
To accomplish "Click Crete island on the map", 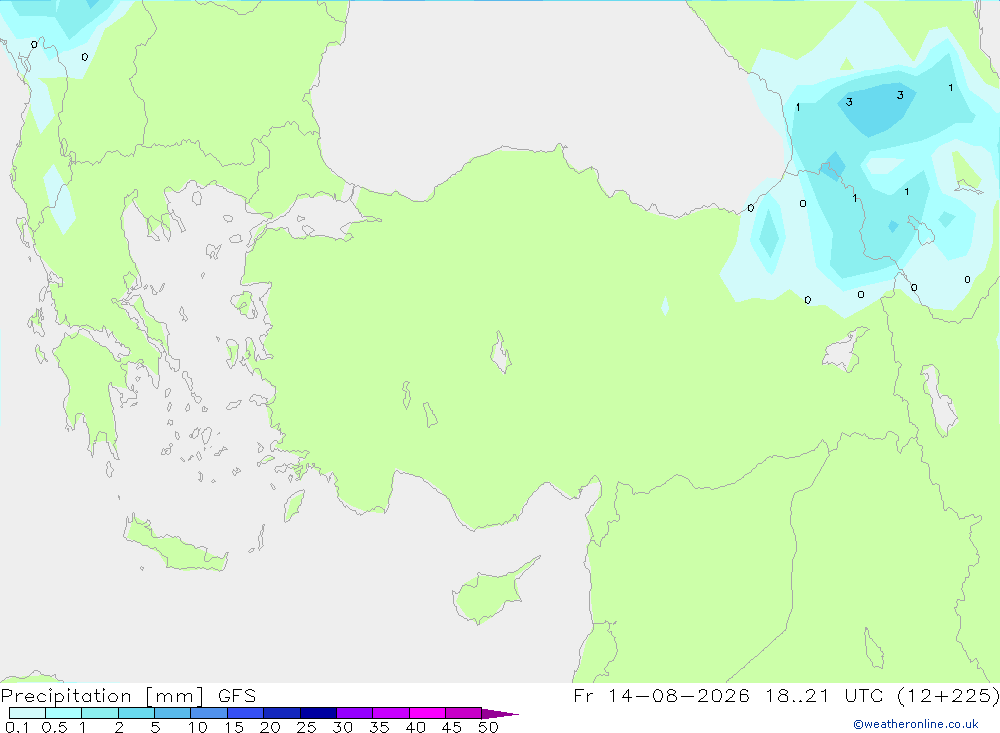I will click(x=175, y=545).
